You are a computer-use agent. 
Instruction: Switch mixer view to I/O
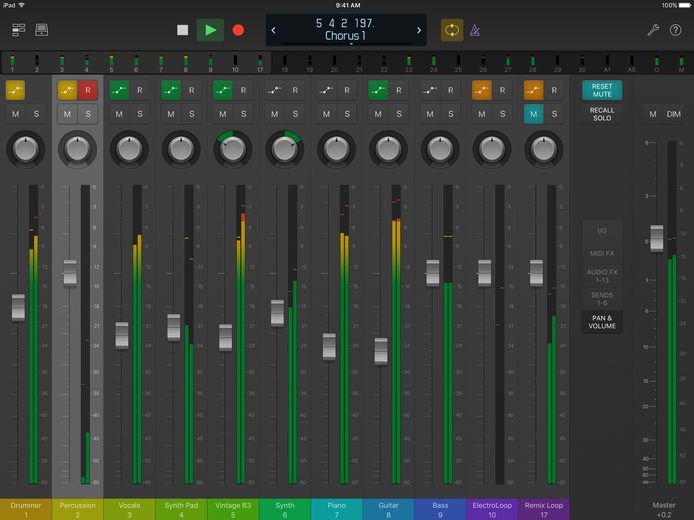coord(602,231)
